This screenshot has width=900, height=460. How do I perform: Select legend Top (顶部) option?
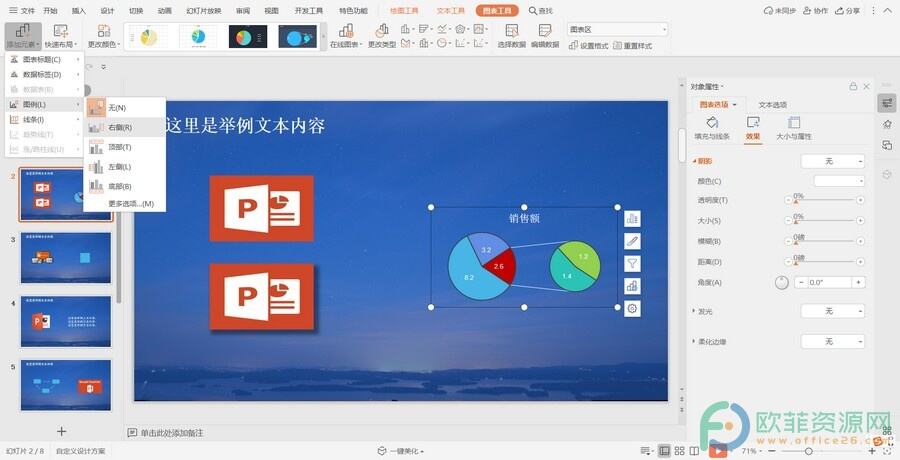point(125,147)
